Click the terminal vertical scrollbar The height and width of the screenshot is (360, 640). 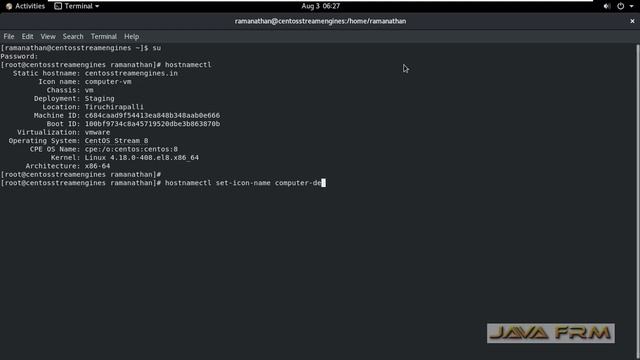(638, 201)
